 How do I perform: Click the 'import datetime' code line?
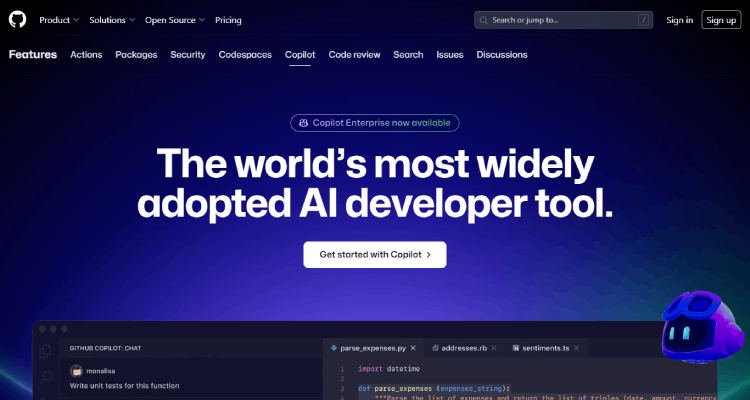tap(389, 369)
